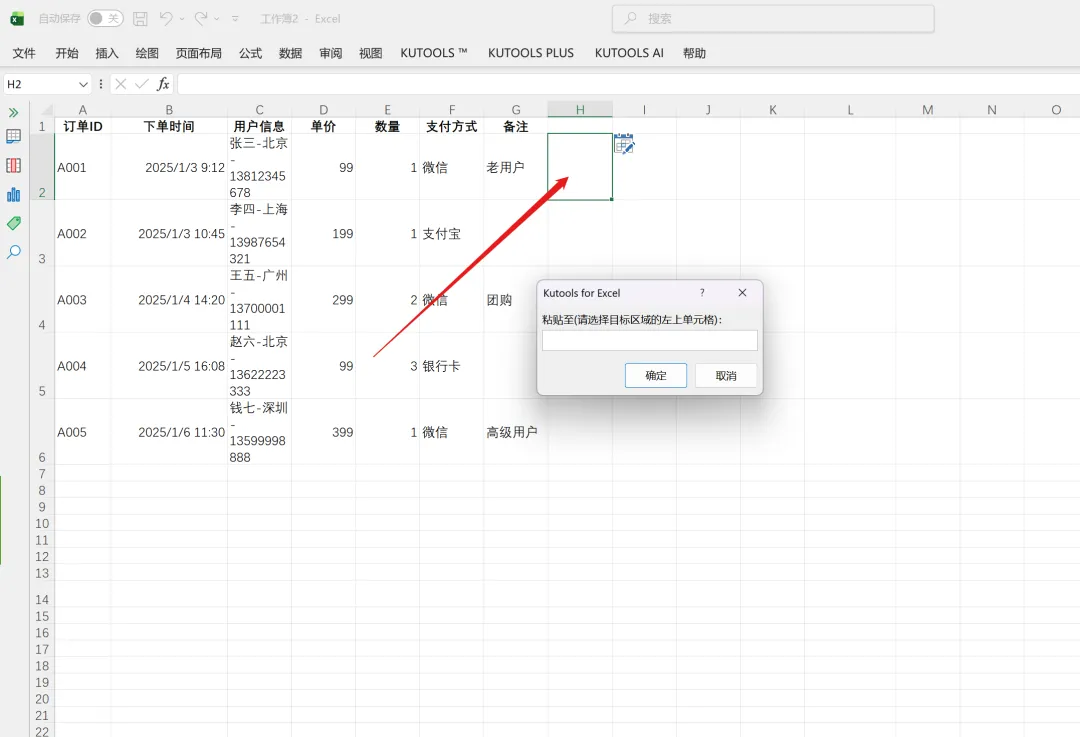This screenshot has height=737, width=1080.
Task: Open the KUTOOLS AI tab
Action: pos(629,53)
